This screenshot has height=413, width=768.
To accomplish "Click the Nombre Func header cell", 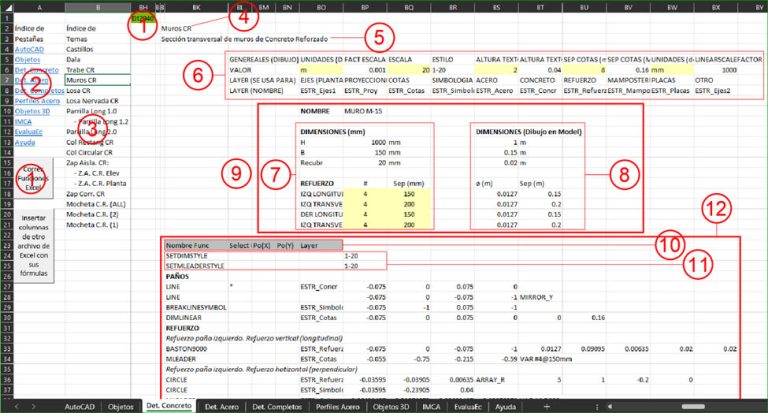I will pyautogui.click(x=196, y=245).
